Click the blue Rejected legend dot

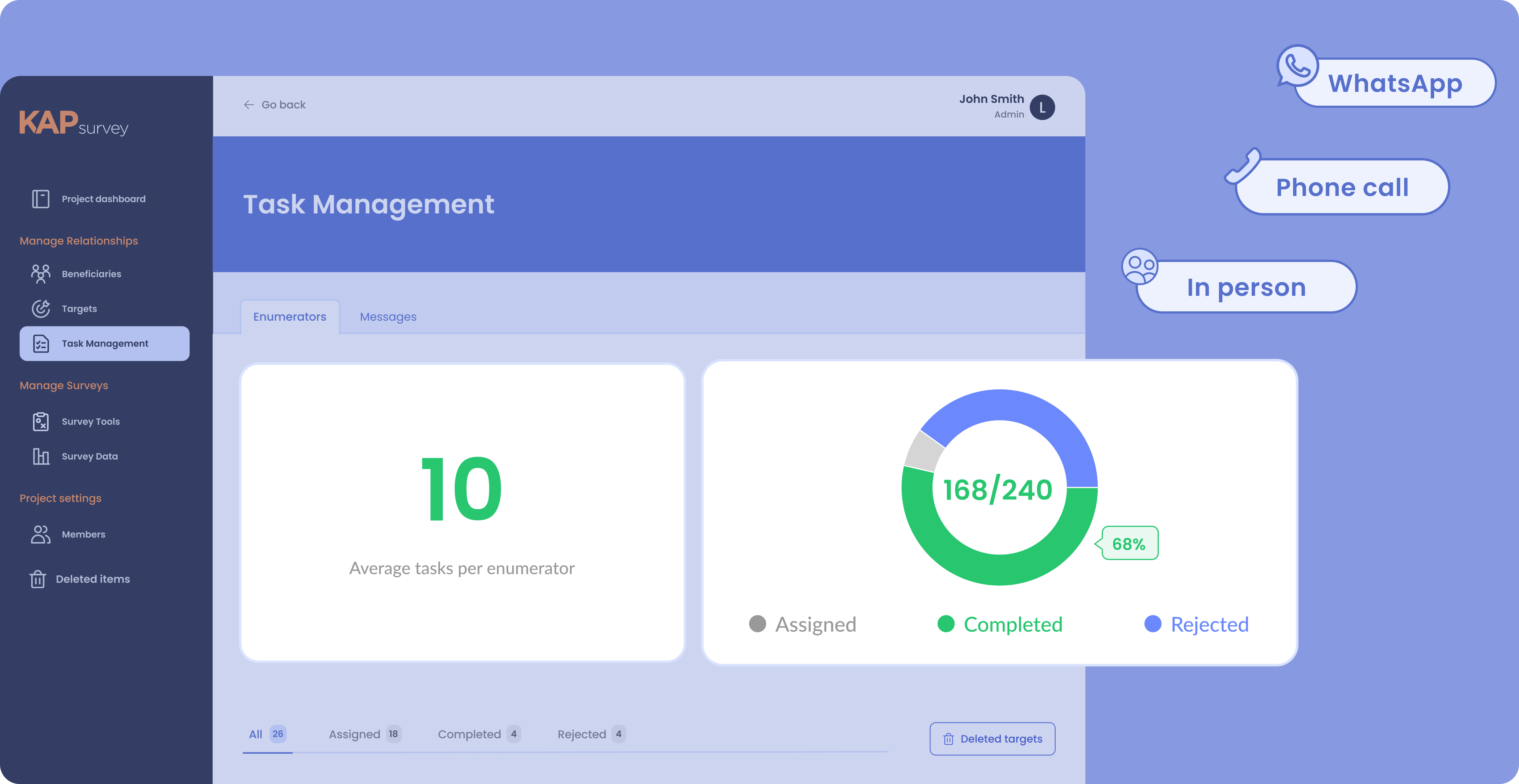[x=1153, y=624]
